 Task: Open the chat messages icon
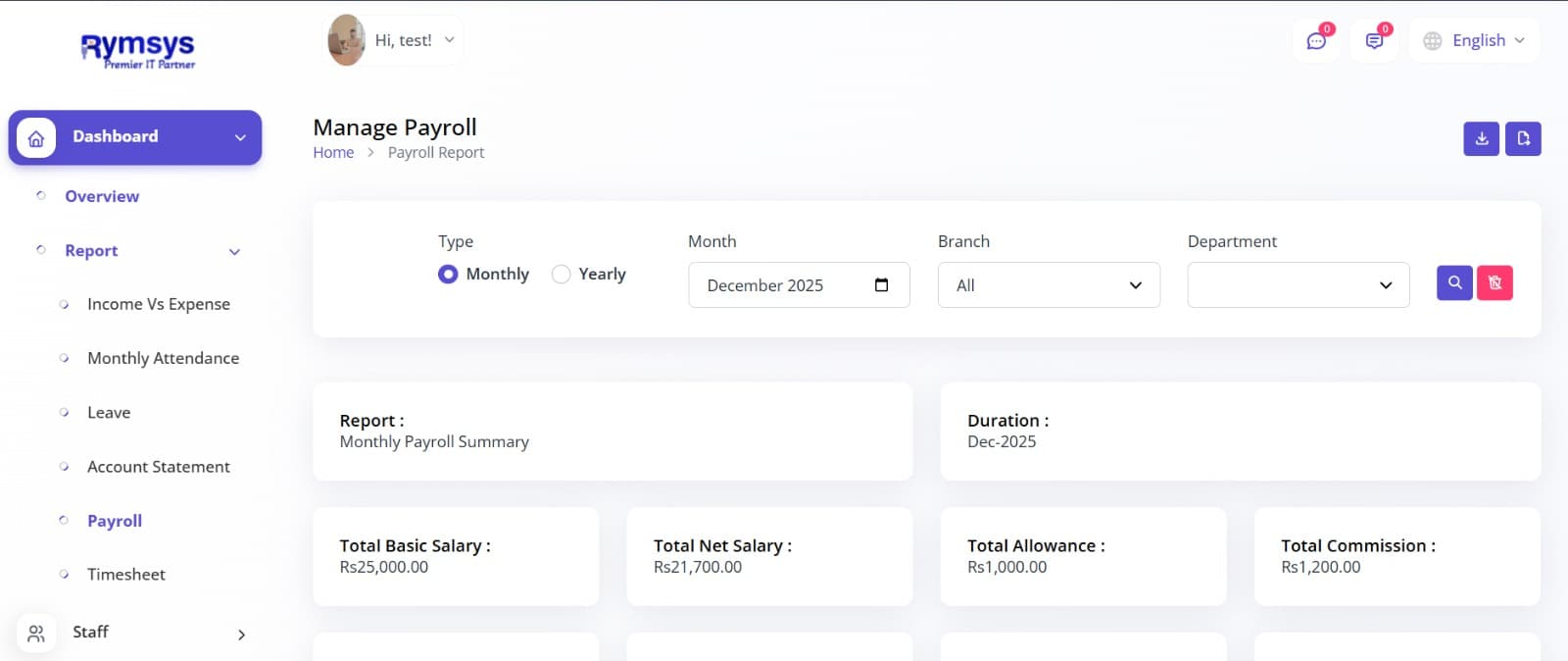coord(1316,41)
